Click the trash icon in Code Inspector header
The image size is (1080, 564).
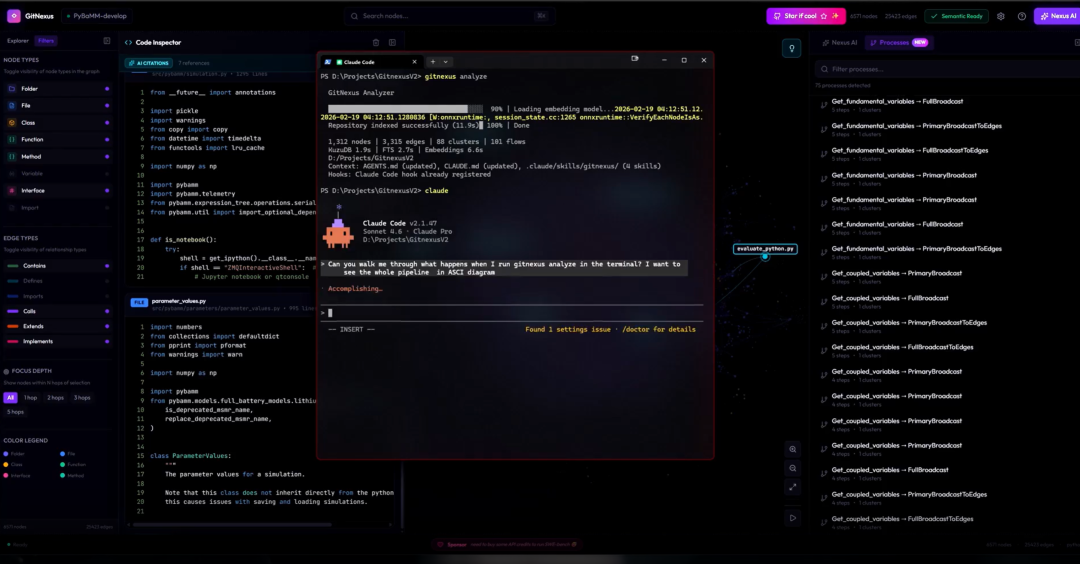pos(376,43)
